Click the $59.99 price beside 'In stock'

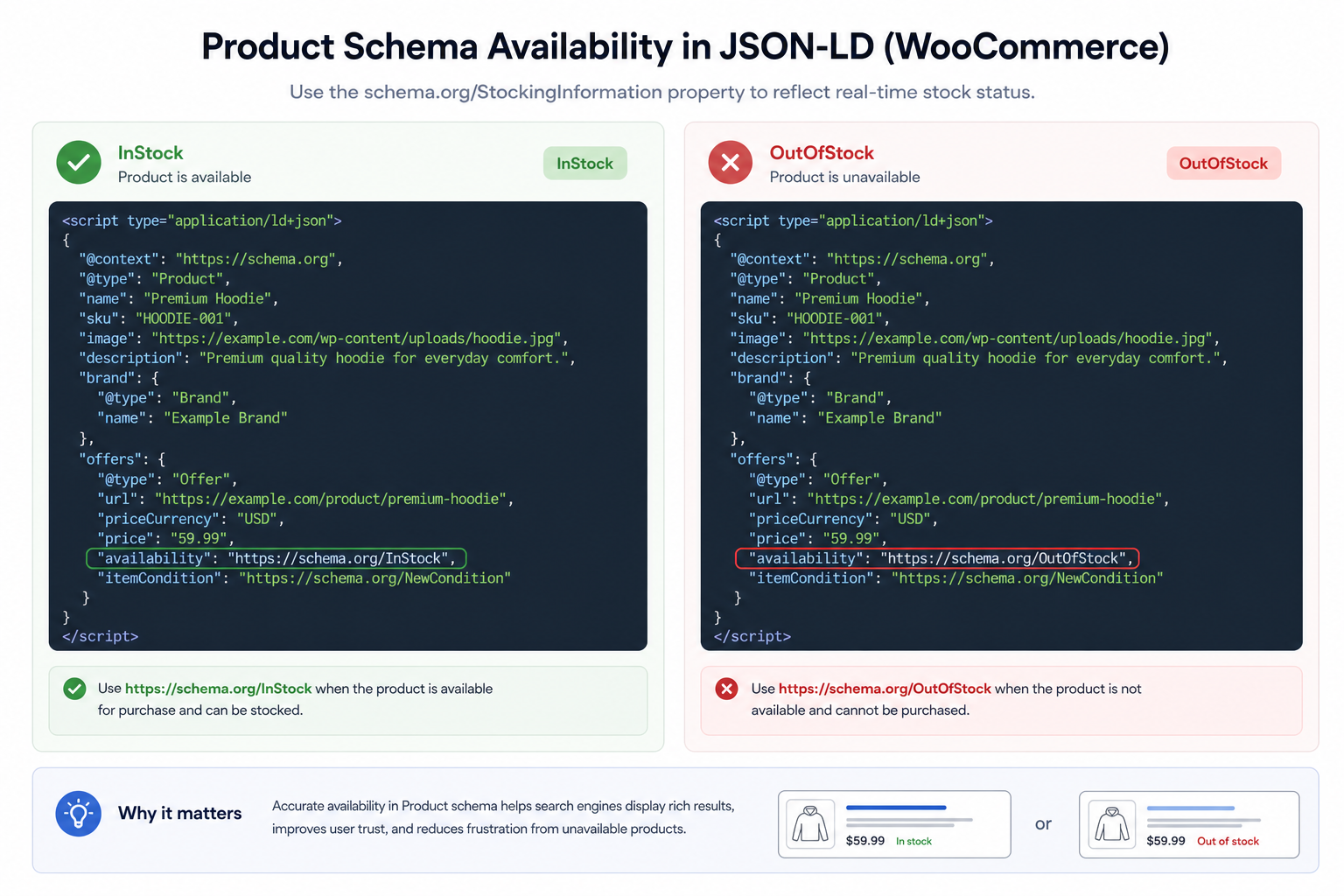point(865,841)
